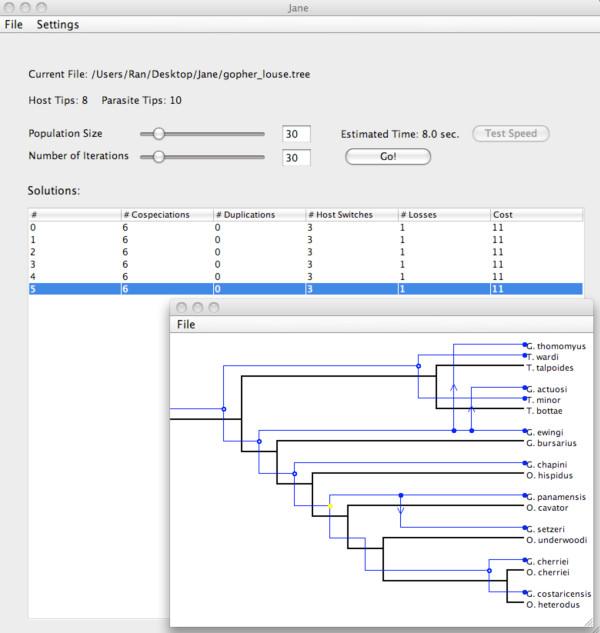Click the Go! button

(387, 156)
